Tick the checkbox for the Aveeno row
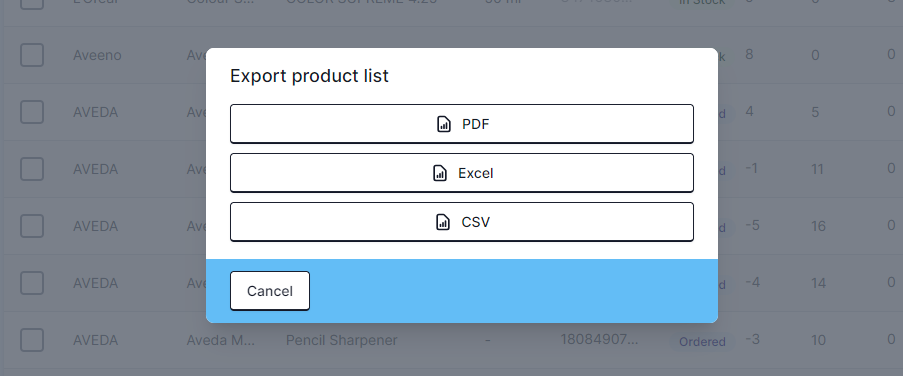 click(32, 55)
